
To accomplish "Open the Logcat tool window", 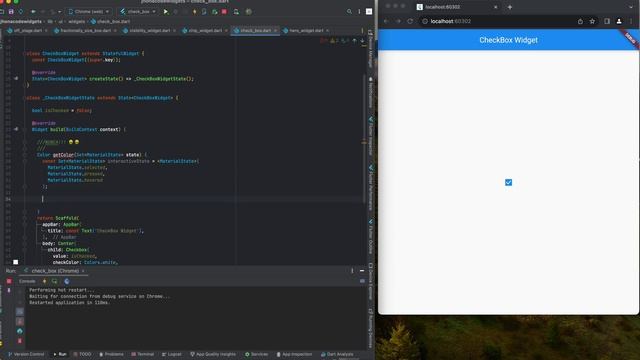I will [x=172, y=354].
